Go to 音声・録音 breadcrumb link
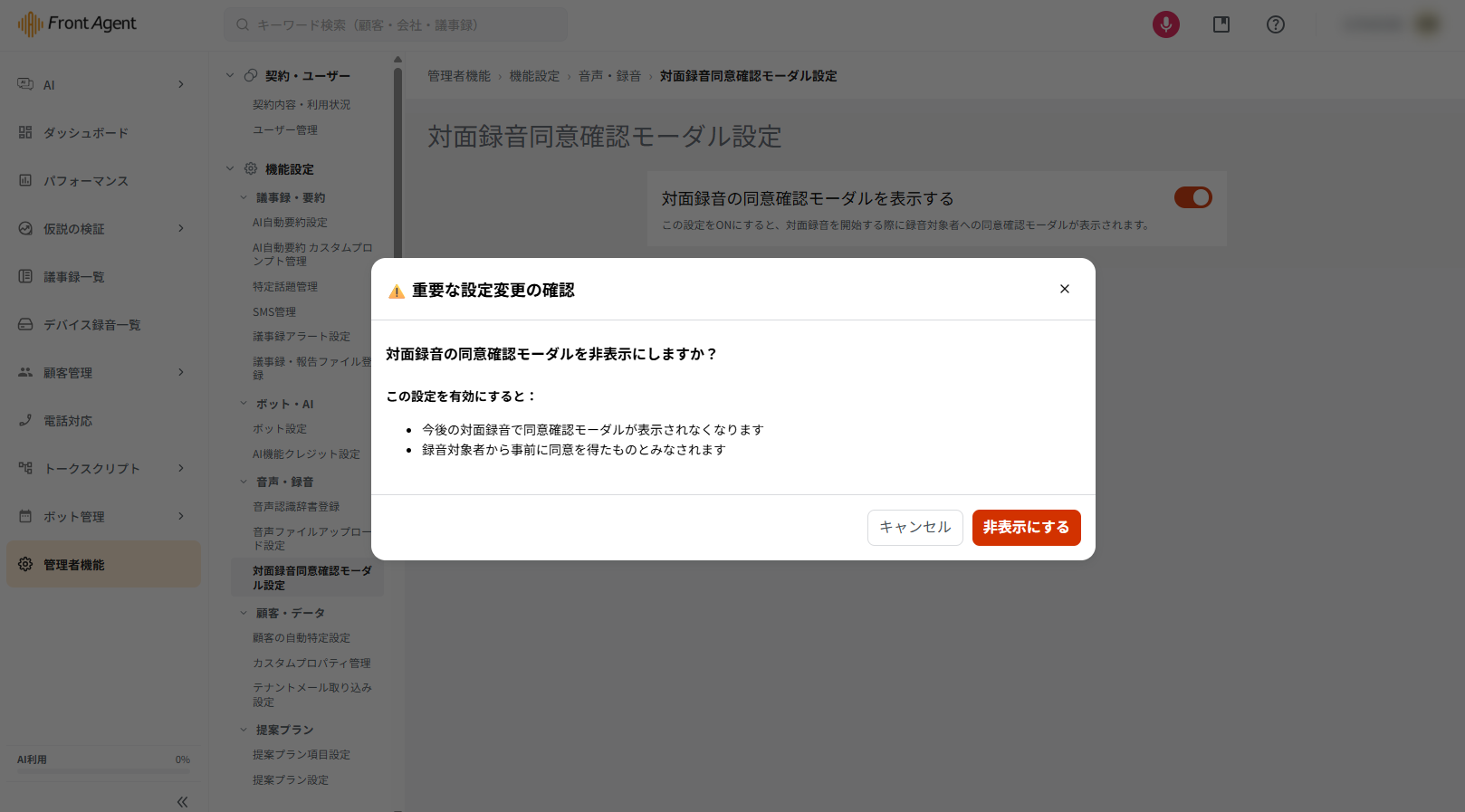Screen dimensions: 1465x812 (609, 76)
